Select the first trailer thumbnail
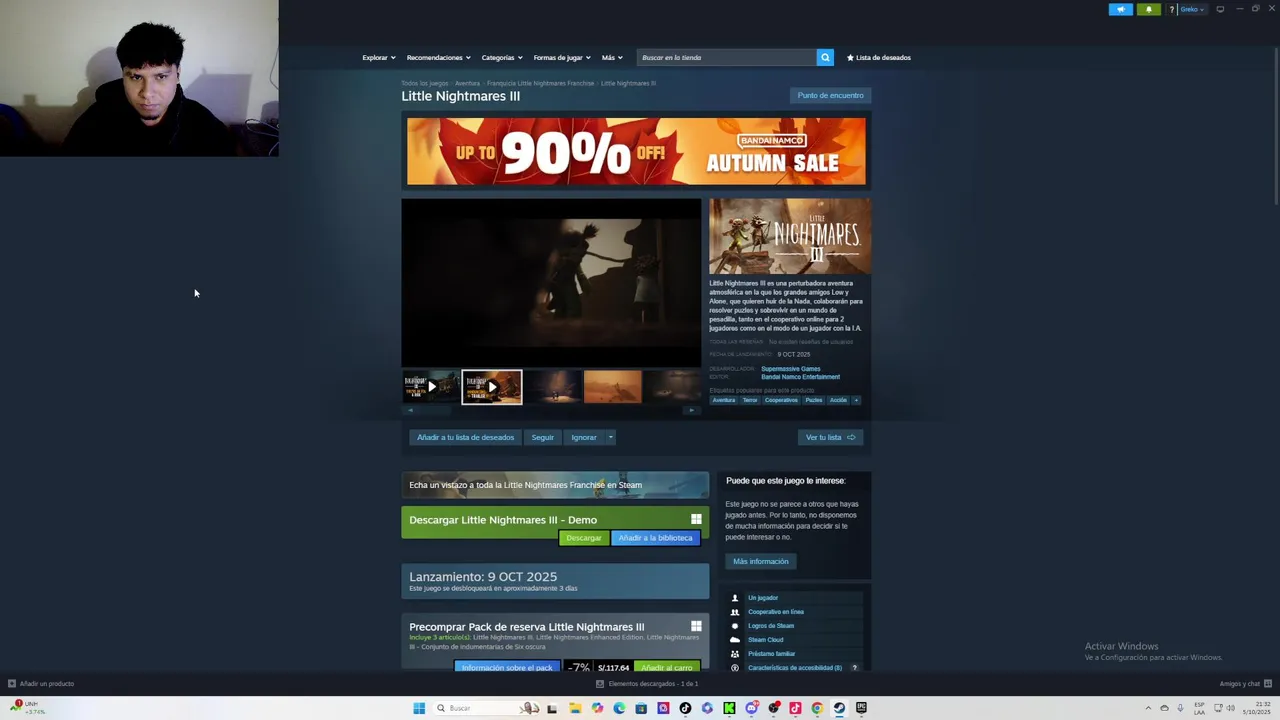Viewport: 1280px width, 720px height. (431, 386)
